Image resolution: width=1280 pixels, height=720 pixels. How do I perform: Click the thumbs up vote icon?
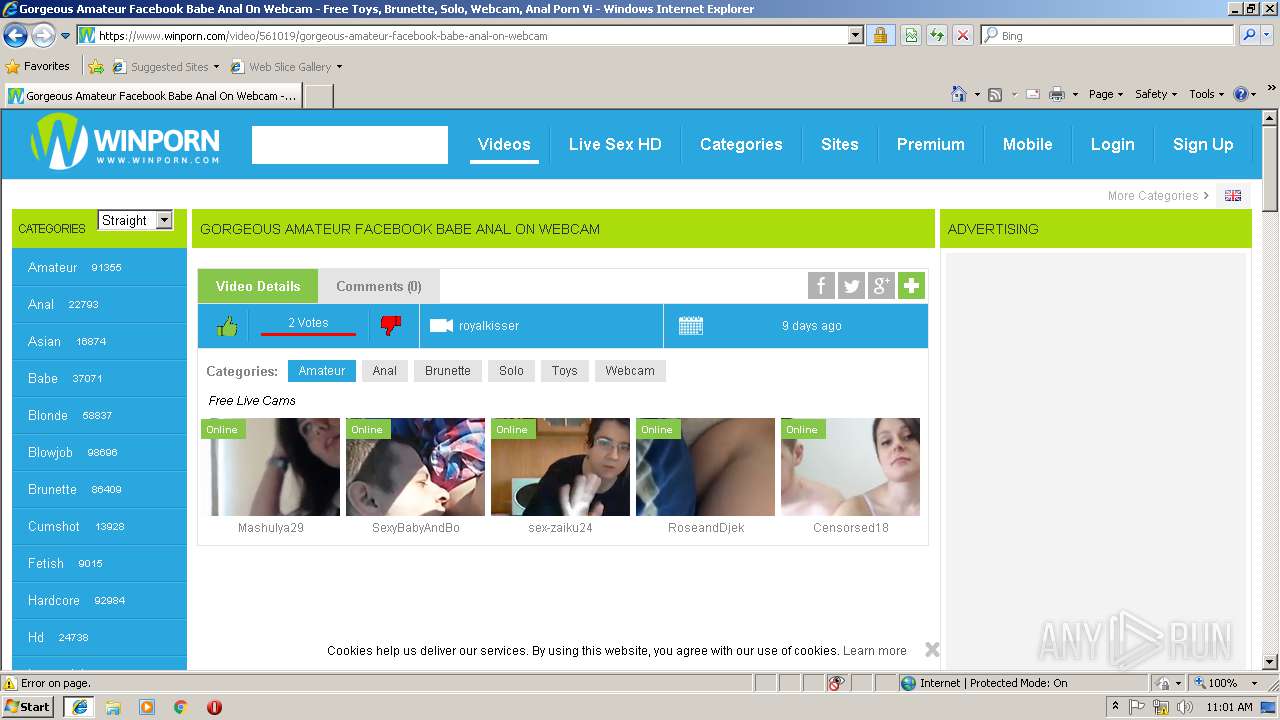pos(227,326)
